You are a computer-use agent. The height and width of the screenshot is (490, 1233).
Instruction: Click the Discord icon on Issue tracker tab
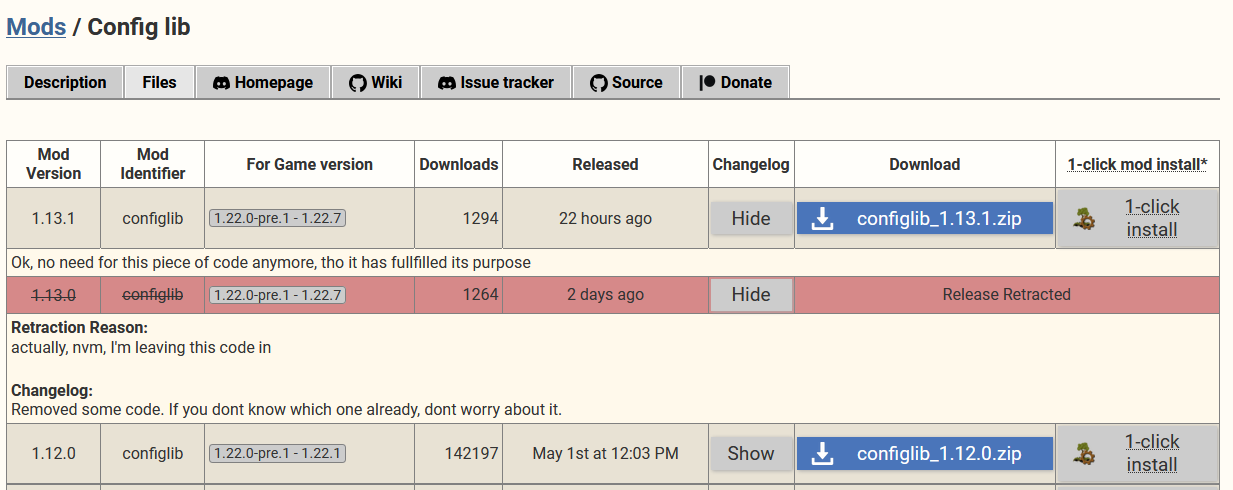447,83
